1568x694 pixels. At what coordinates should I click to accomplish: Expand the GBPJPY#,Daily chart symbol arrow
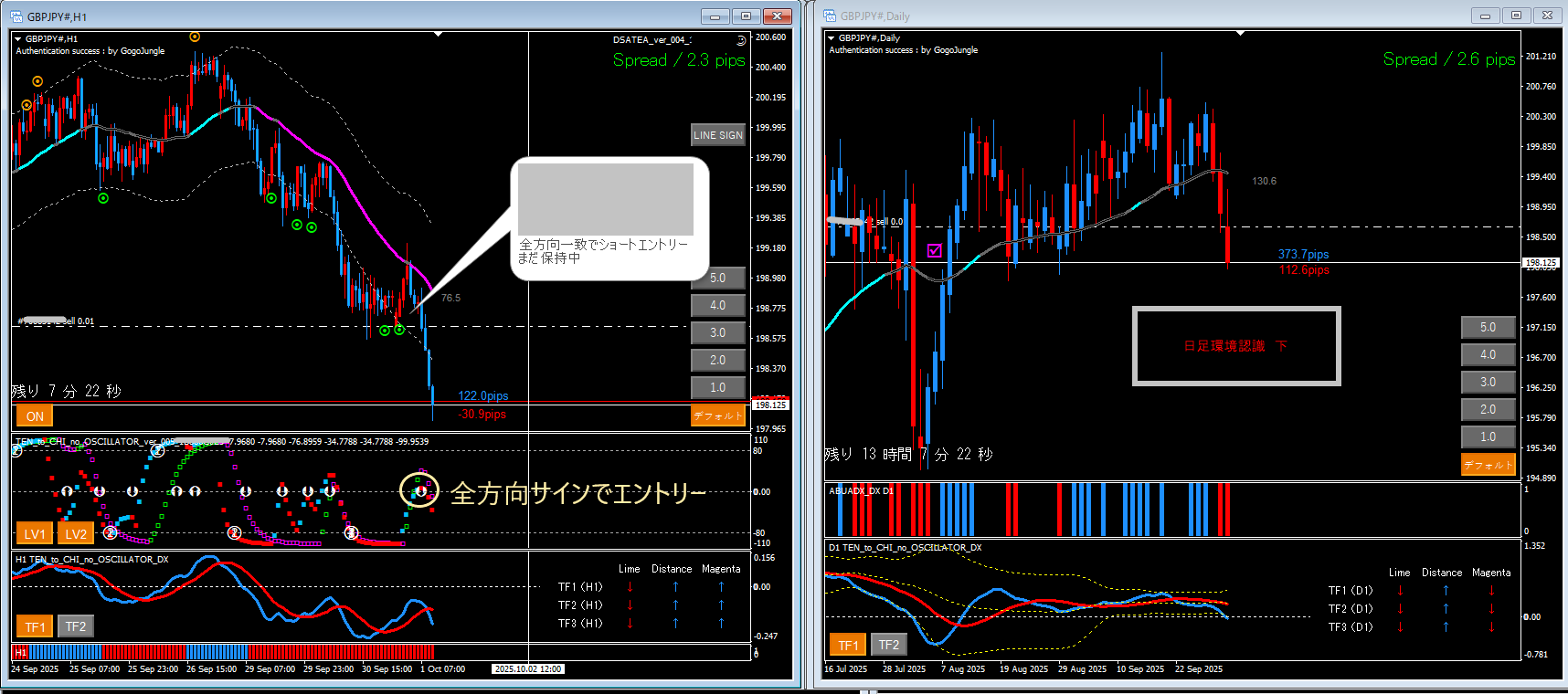pos(831,38)
